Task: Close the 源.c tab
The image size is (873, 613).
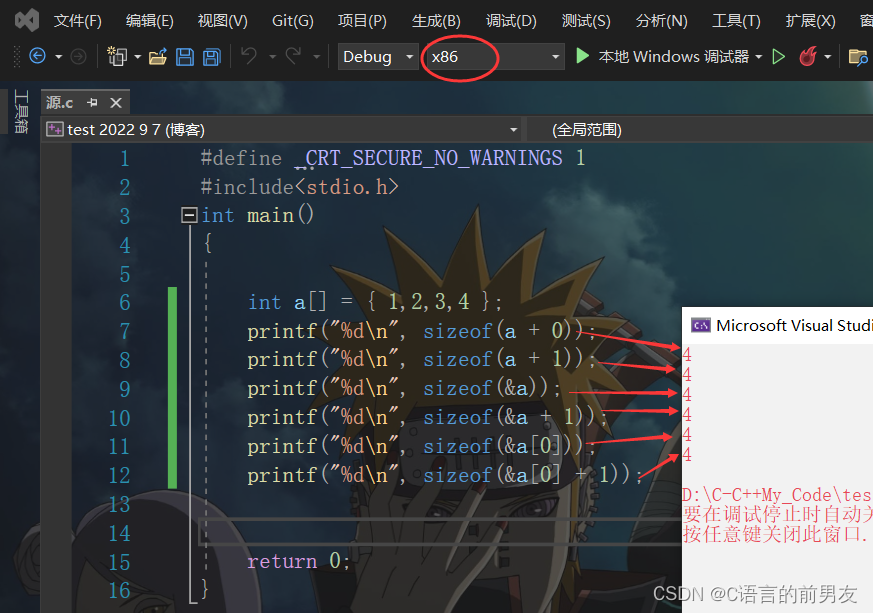Action: [x=116, y=102]
